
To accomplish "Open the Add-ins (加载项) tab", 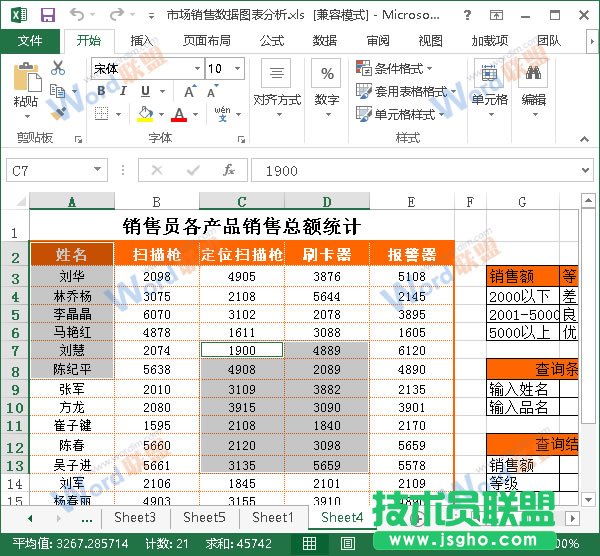I will (x=490, y=41).
